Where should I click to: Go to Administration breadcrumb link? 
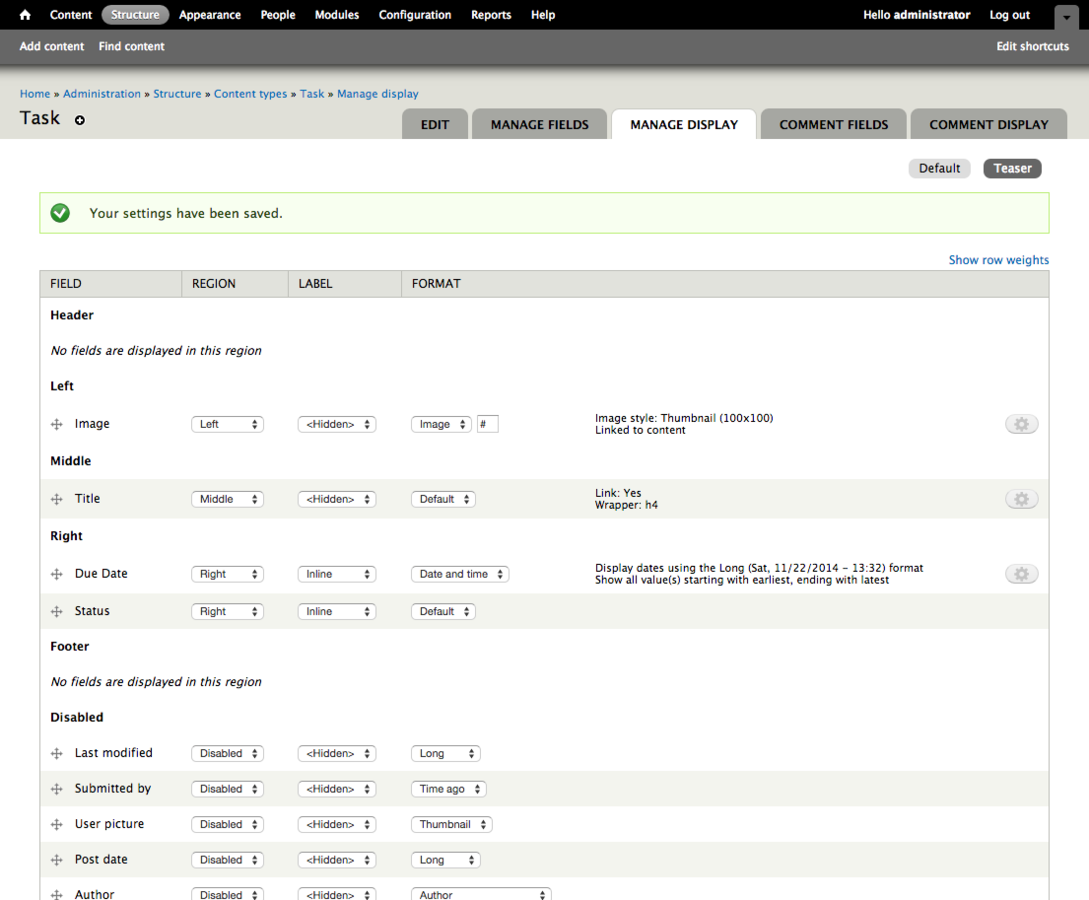[x=102, y=94]
